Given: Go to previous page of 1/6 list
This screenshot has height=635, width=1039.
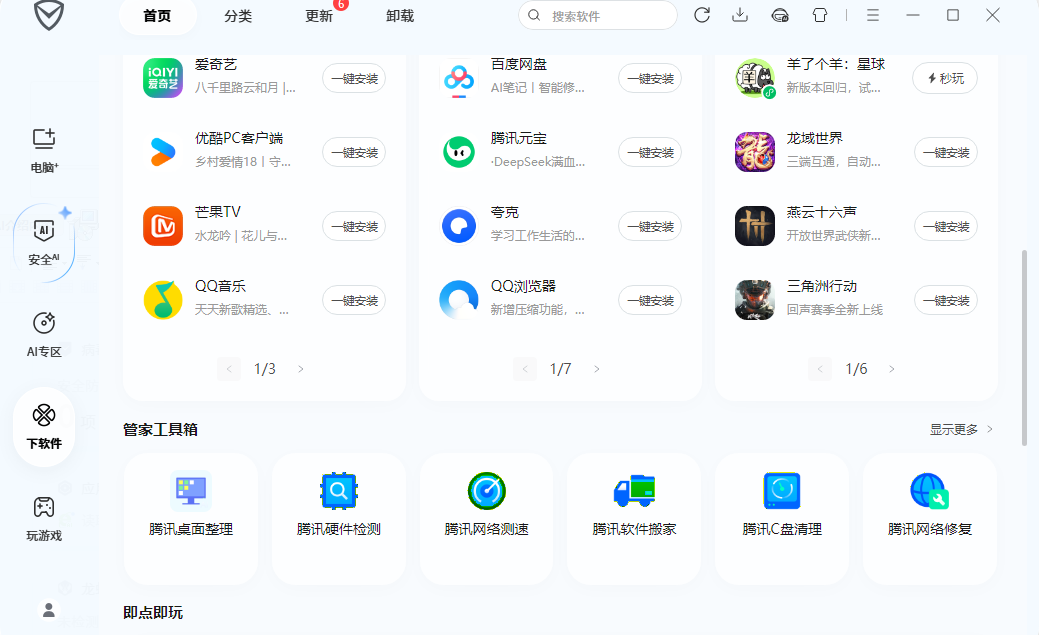Looking at the screenshot, I should pyautogui.click(x=820, y=369).
